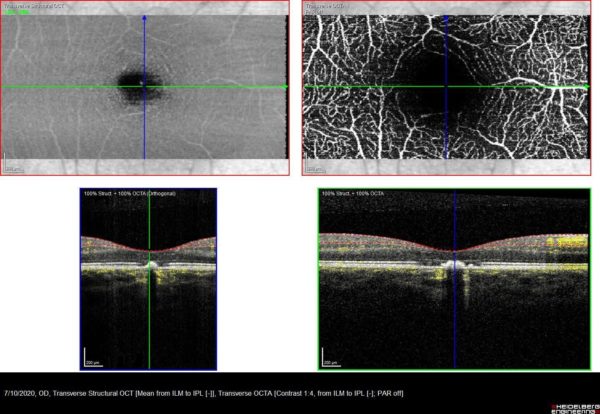Click the green vertical marker in the orthogonal B-scan
This screenshot has height=414, width=600.
point(149,320)
